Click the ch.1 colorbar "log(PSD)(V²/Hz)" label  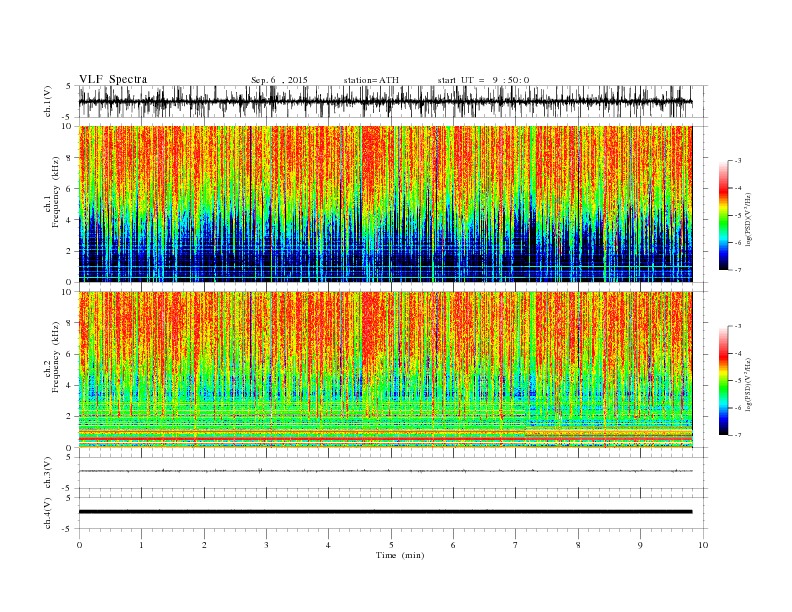tap(749, 219)
